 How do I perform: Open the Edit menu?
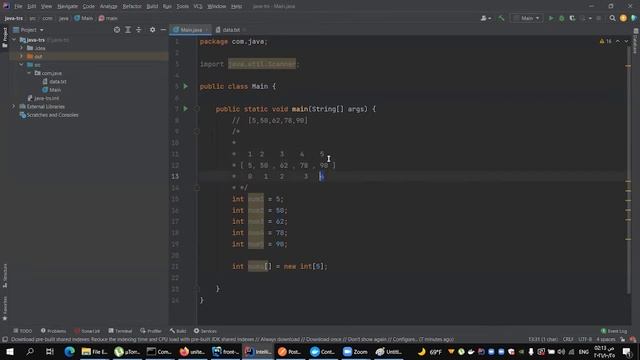tap(31, 6)
